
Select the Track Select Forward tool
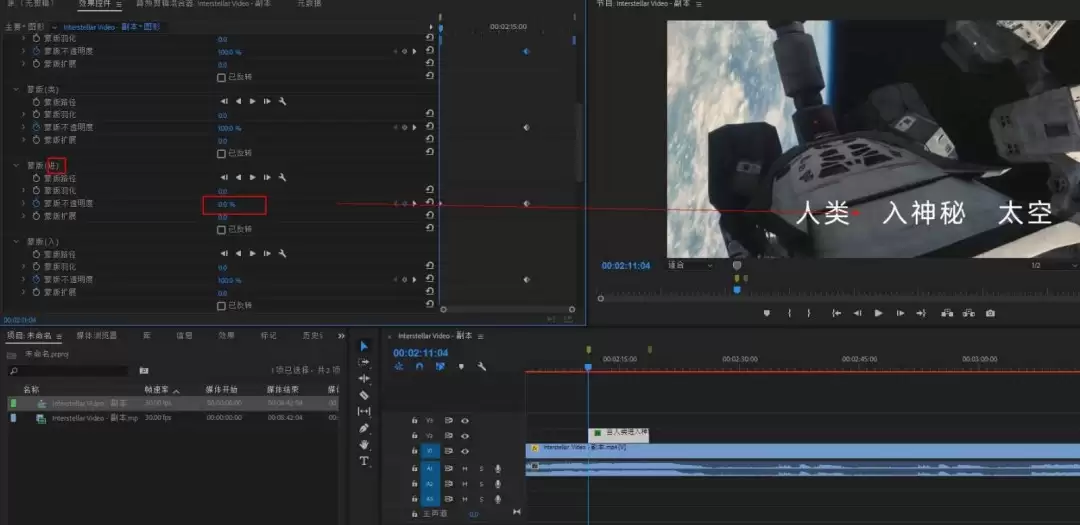click(x=364, y=362)
